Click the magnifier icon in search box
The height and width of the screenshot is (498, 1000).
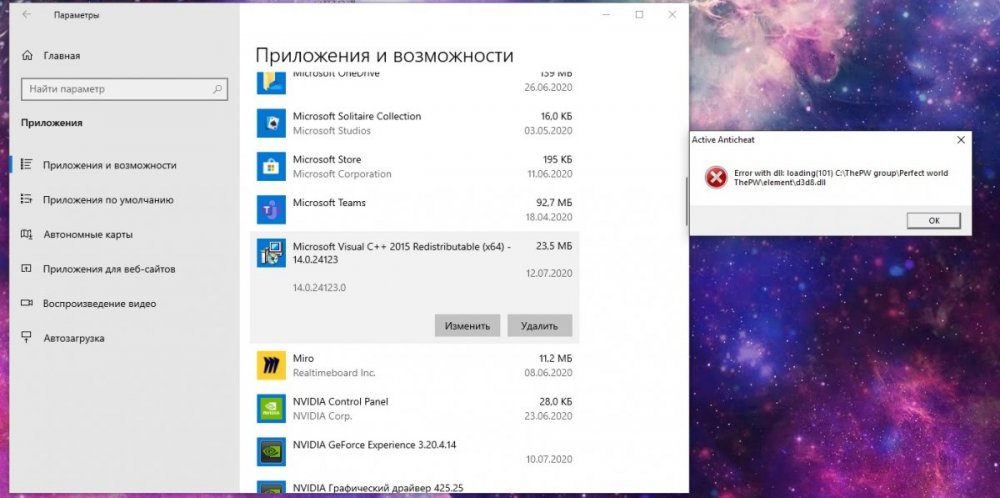click(217, 89)
